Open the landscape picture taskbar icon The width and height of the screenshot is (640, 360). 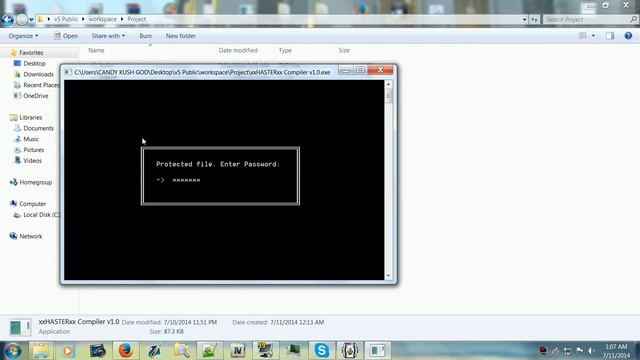[209, 350]
